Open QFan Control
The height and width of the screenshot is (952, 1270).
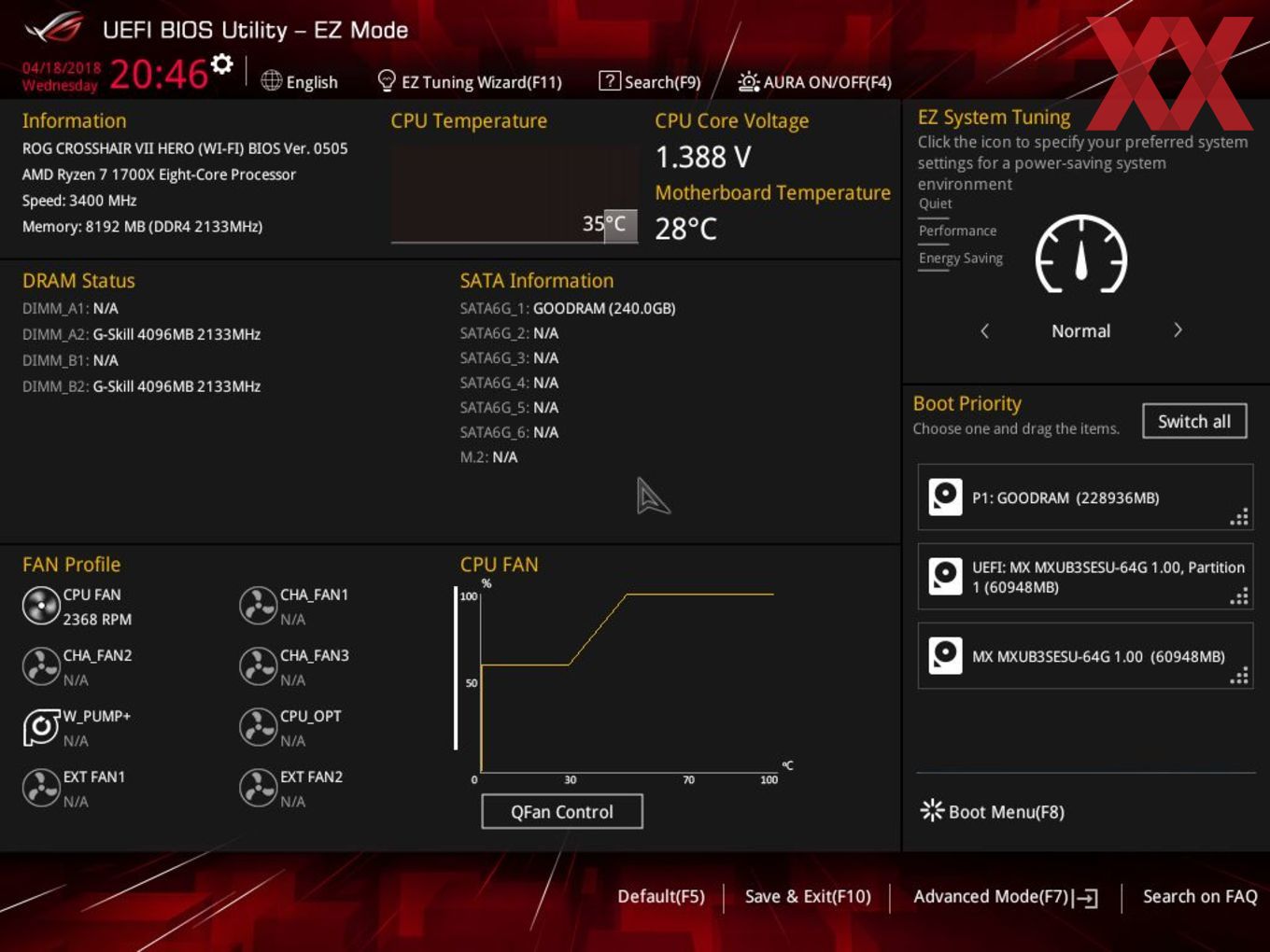(562, 812)
